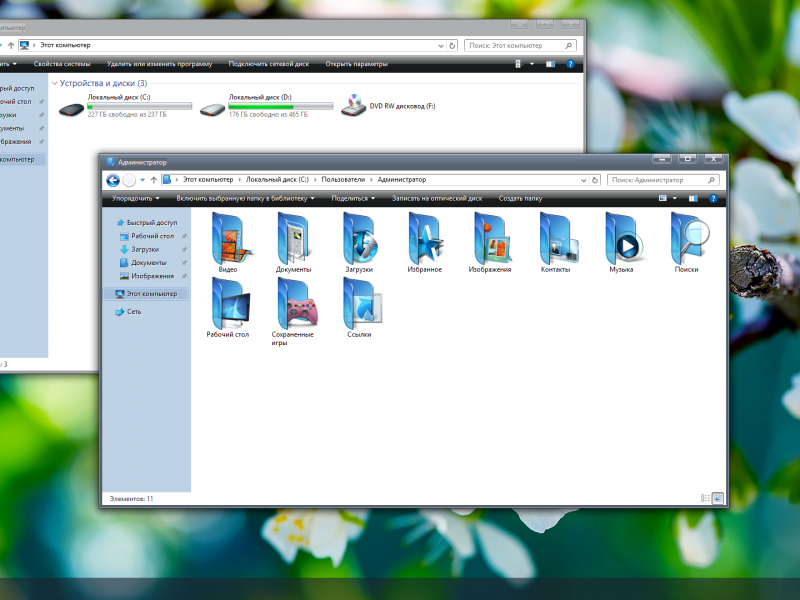Open the Загрузки folder icon
The height and width of the screenshot is (600, 800).
[x=359, y=243]
